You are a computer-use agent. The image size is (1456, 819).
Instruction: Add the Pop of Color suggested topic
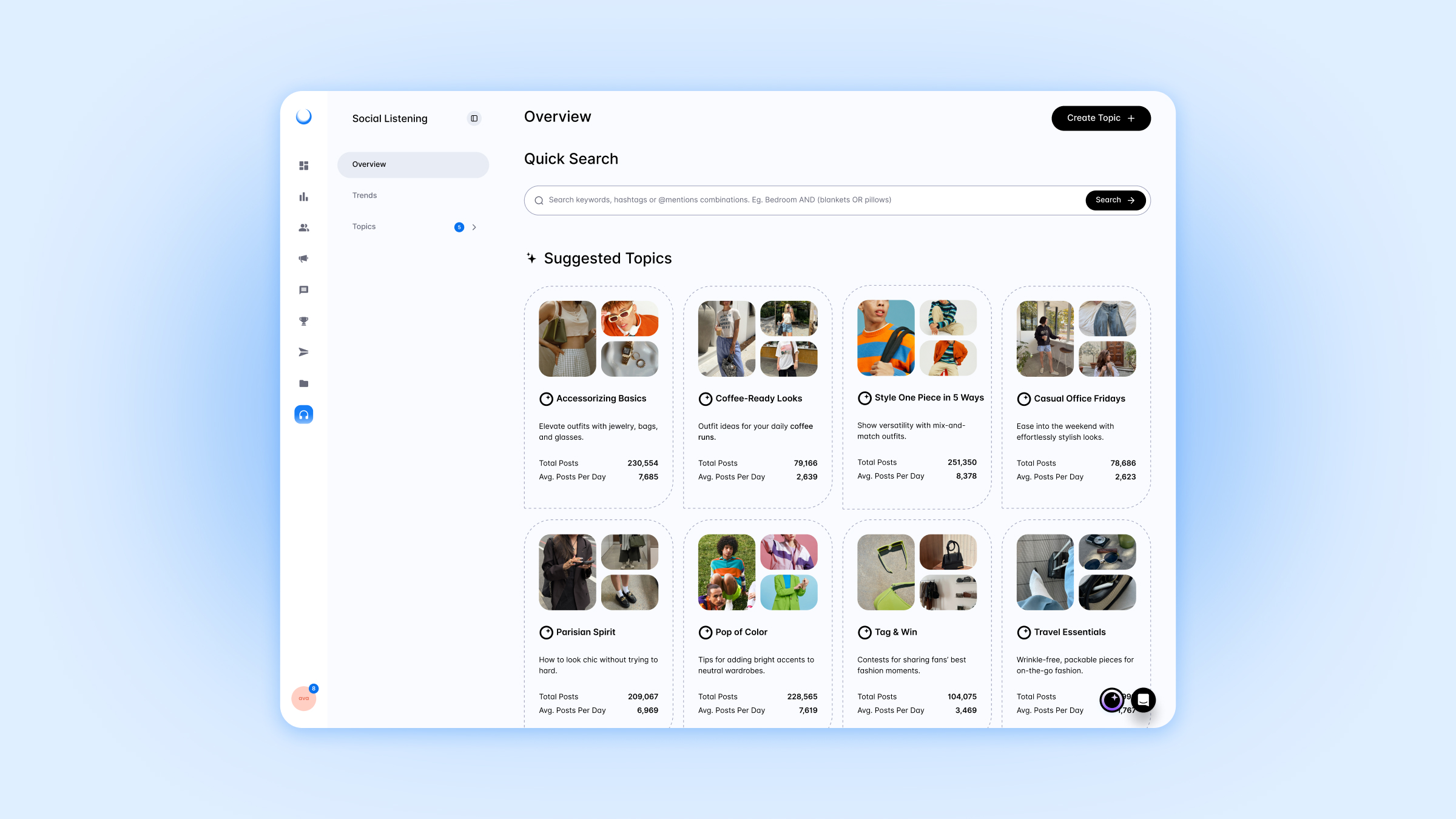click(x=705, y=632)
